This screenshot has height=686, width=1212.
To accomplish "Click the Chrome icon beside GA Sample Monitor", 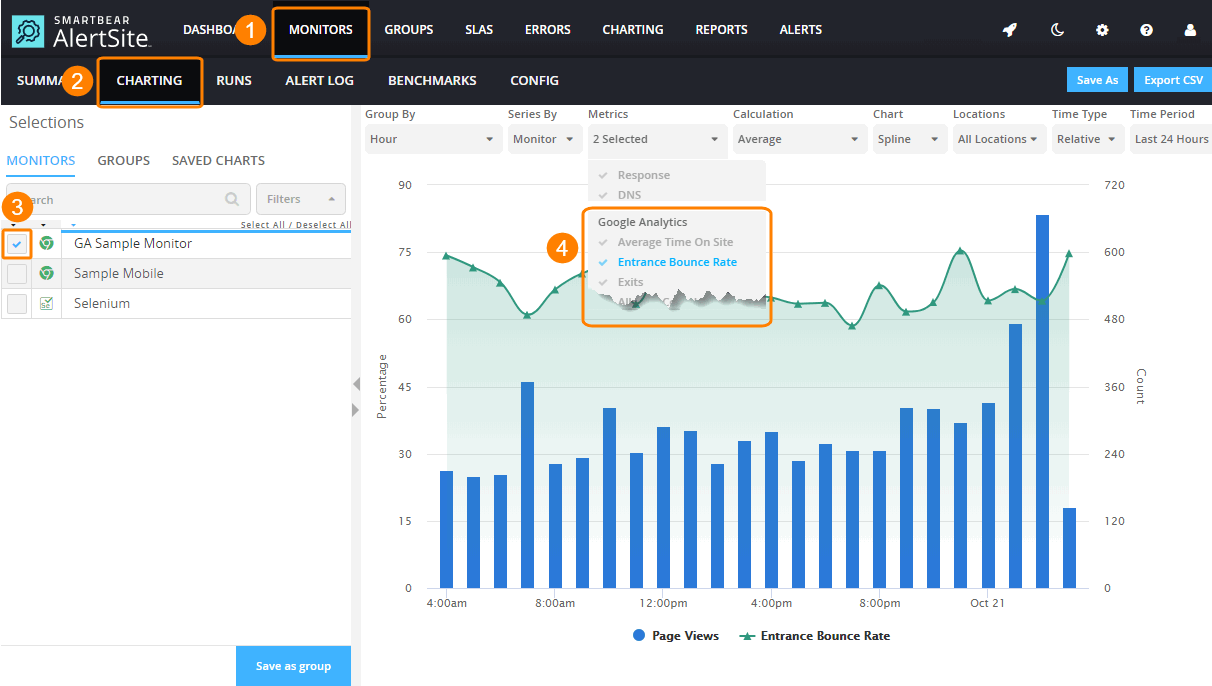I will 46,243.
